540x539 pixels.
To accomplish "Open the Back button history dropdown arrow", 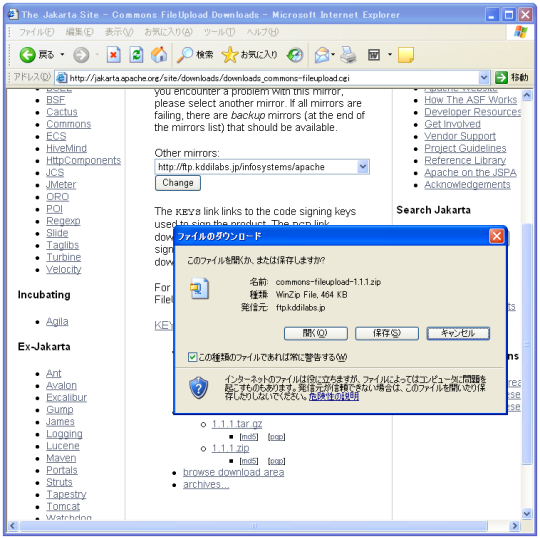I will 62,55.
